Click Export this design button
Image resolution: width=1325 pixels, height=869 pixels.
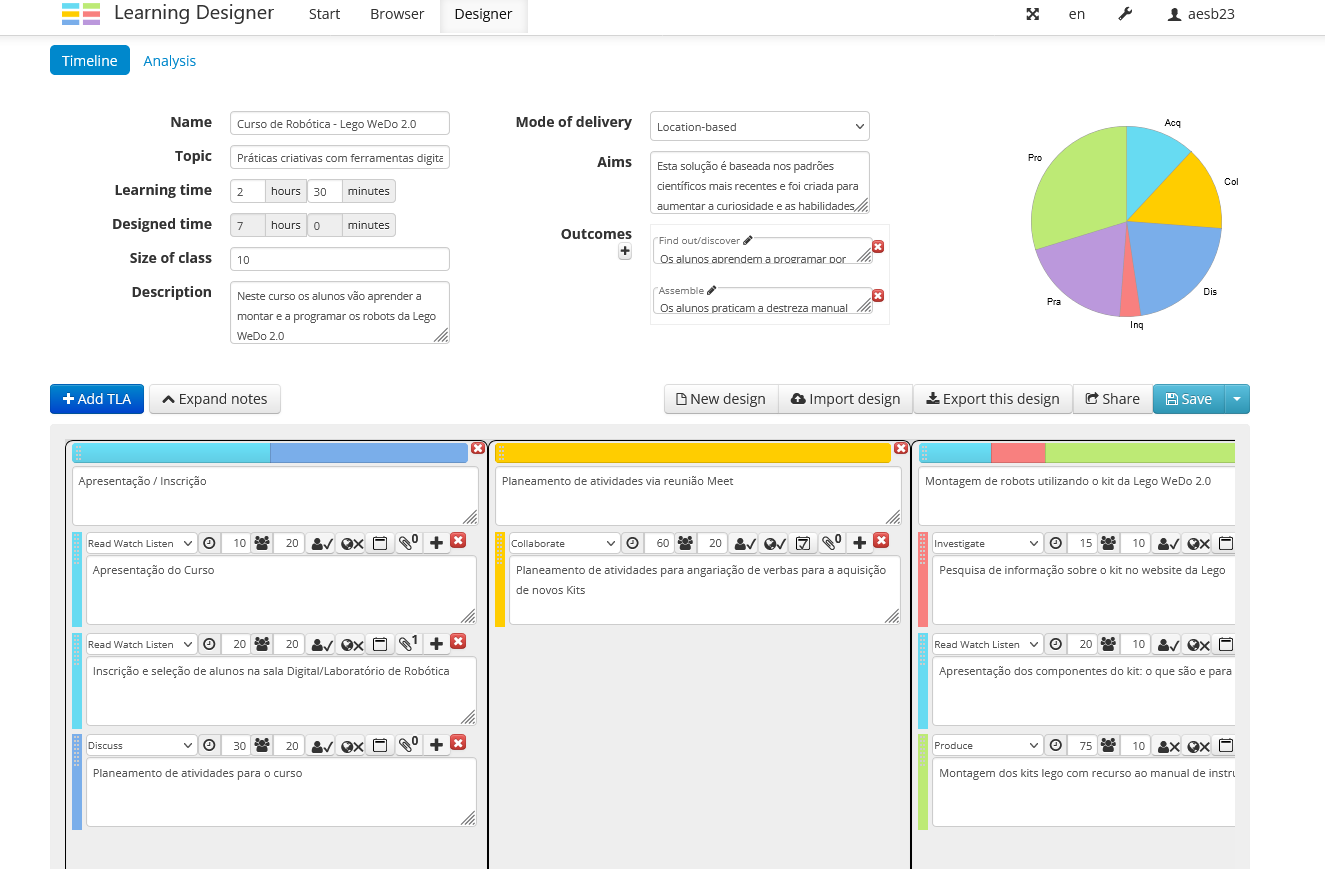click(992, 399)
